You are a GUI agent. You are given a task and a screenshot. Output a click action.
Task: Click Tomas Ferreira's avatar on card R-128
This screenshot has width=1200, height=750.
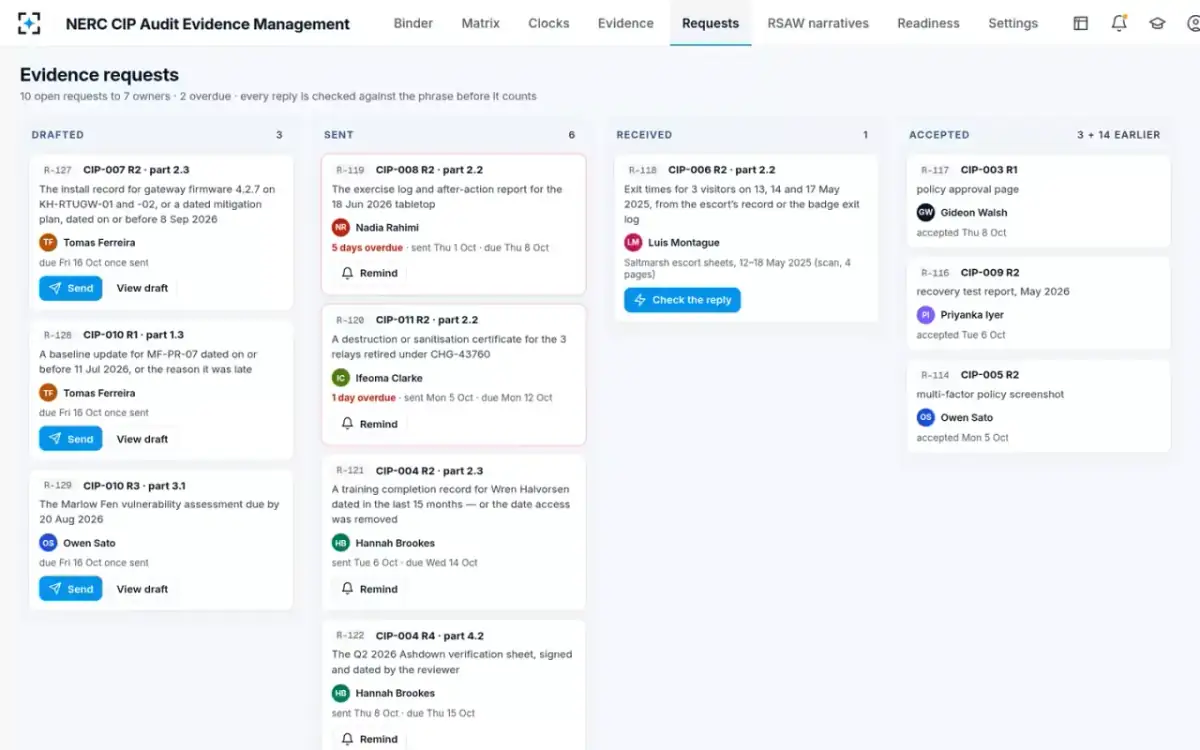point(48,393)
